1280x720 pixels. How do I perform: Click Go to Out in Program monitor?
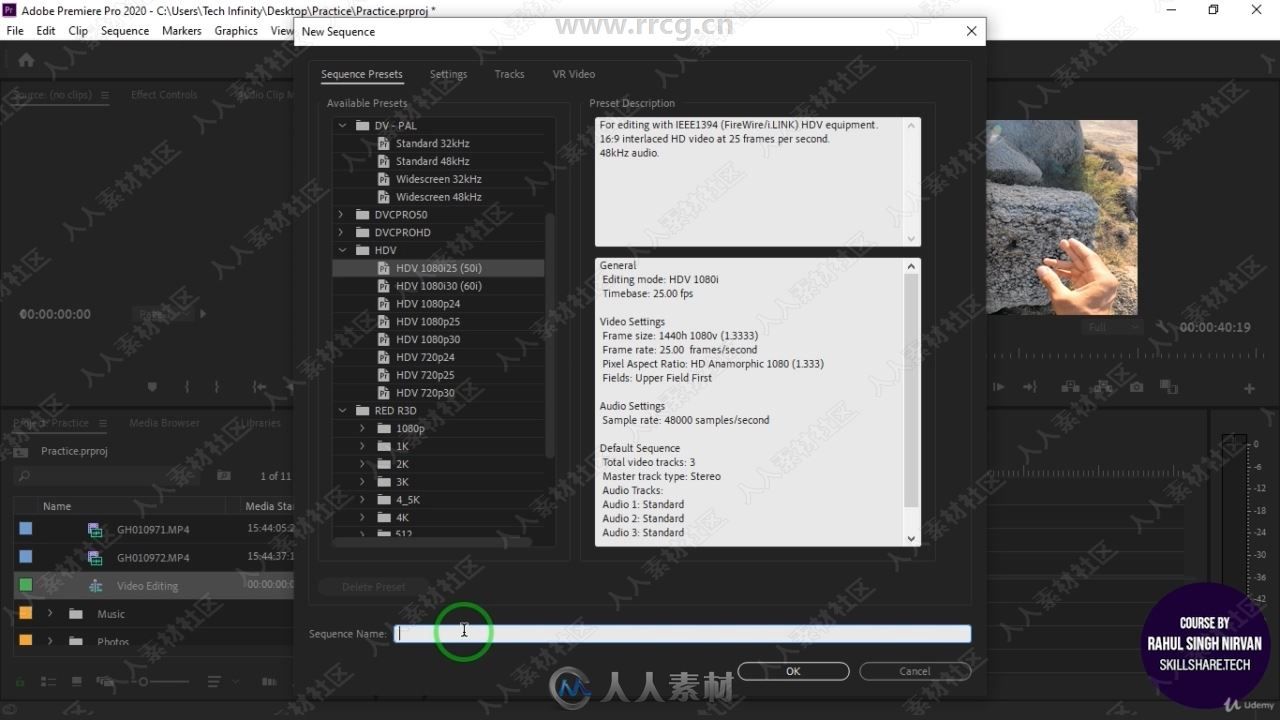click(x=1030, y=387)
